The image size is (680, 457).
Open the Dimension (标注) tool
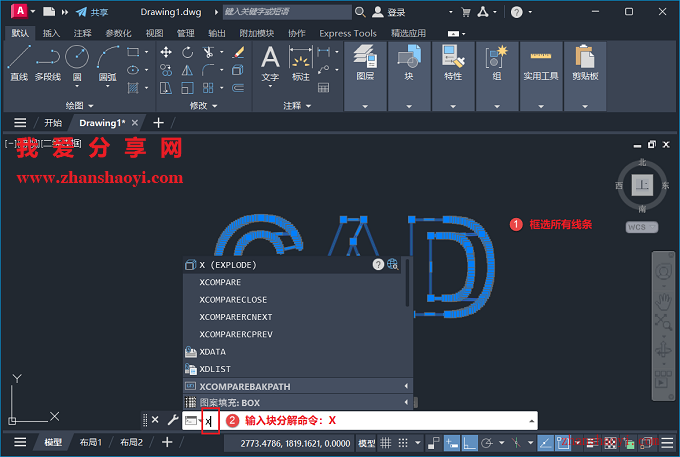point(301,63)
